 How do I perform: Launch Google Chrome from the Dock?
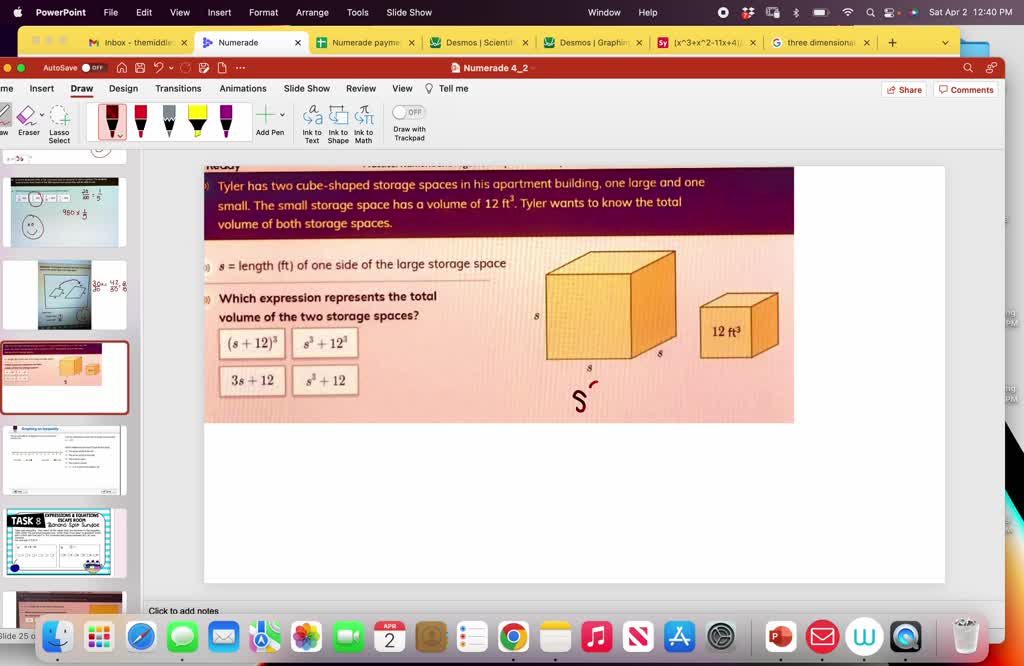click(513, 637)
